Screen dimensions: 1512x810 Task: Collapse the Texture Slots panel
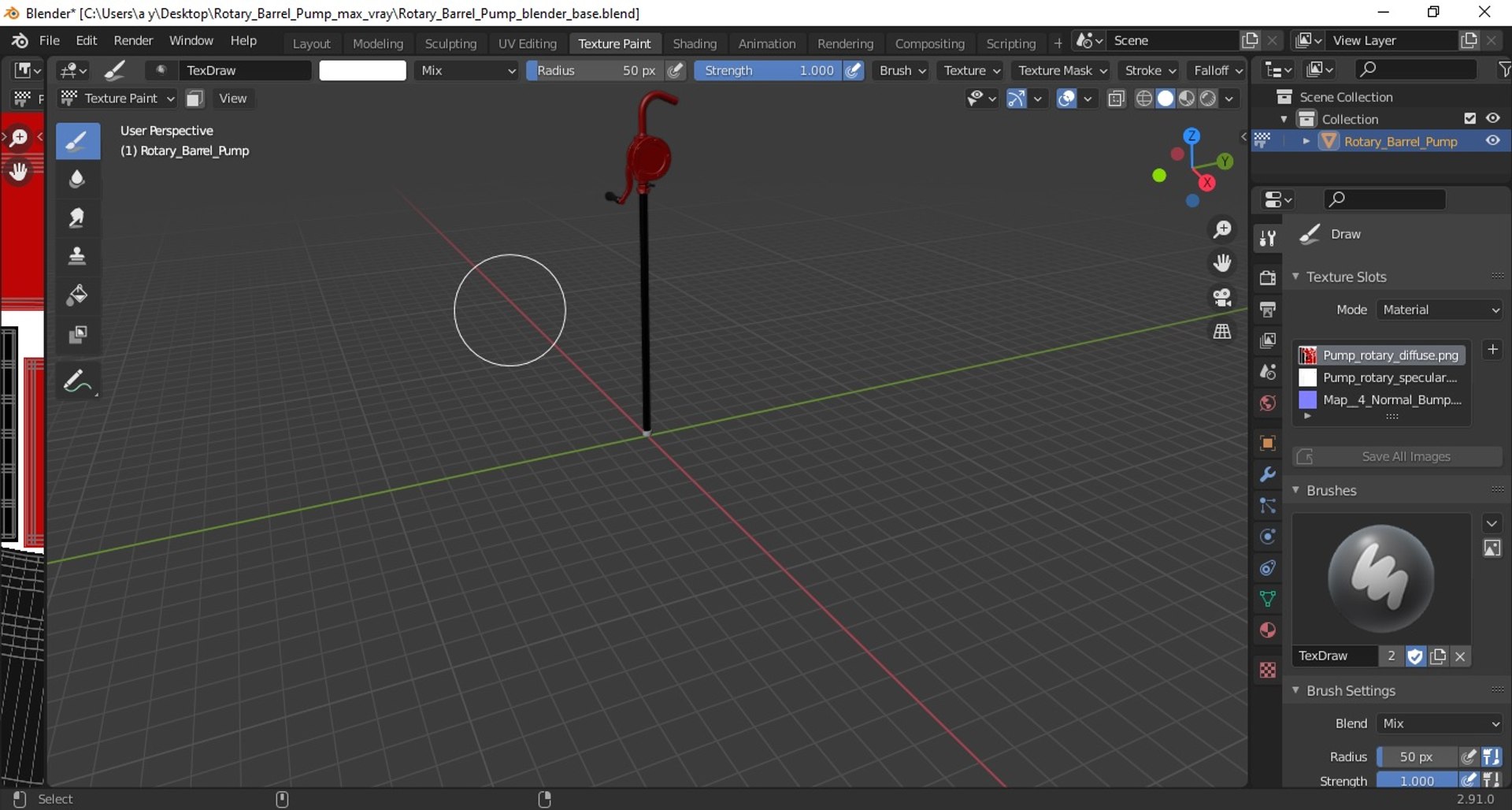1296,277
